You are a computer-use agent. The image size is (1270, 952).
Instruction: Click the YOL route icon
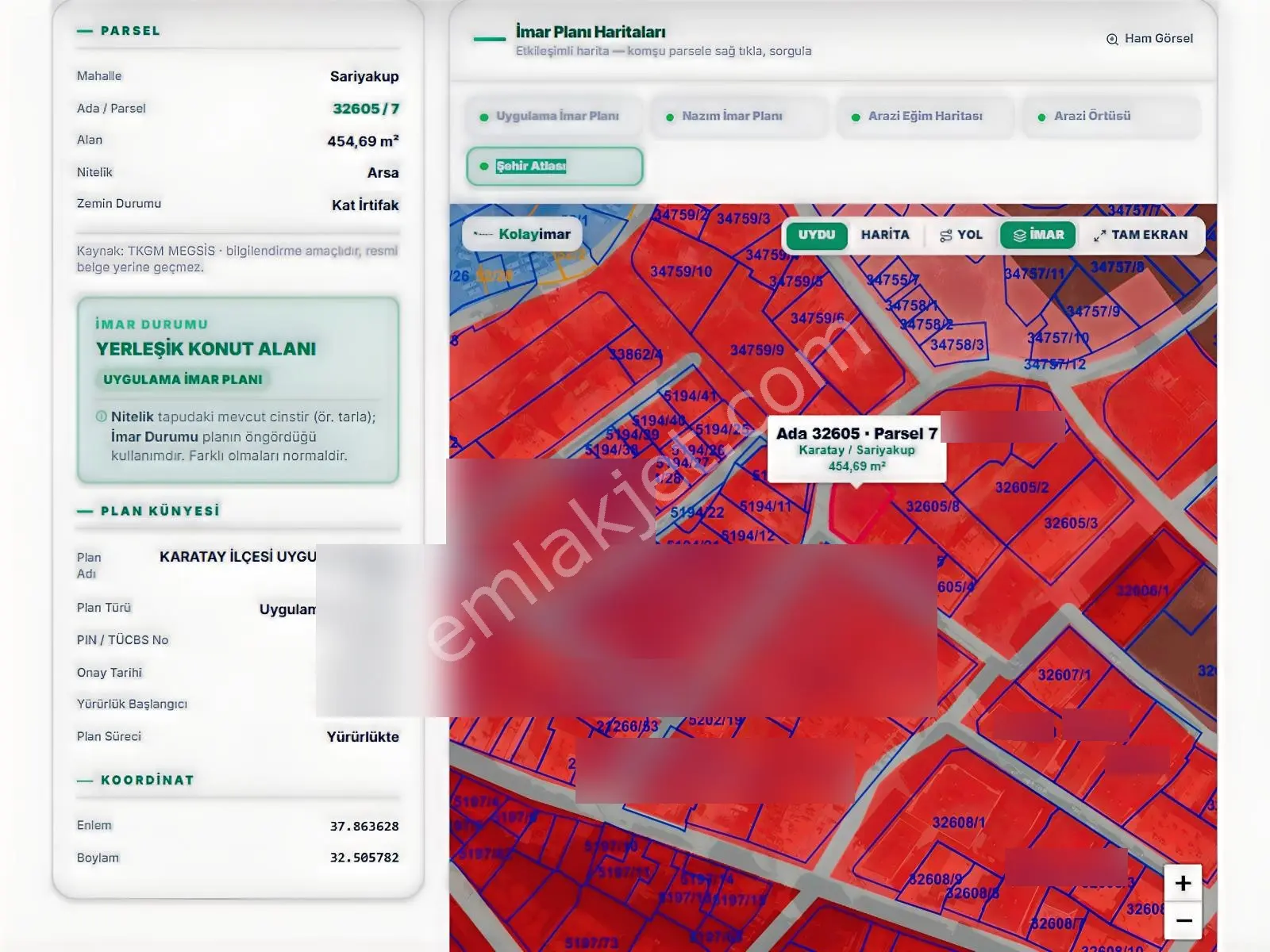coord(945,236)
